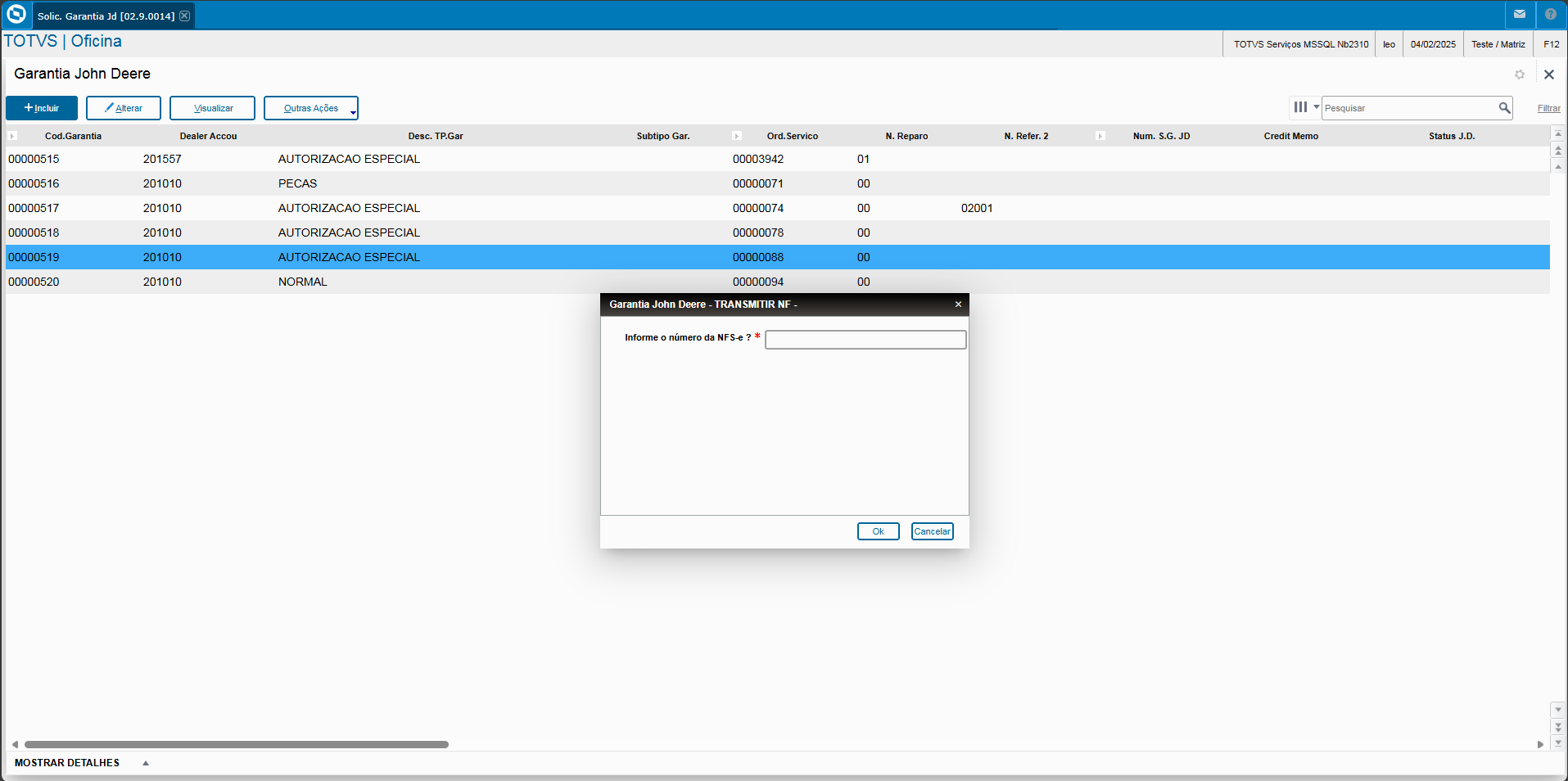Viewport: 1568px width, 781px height.
Task: Click the N. Reparo column header
Action: (906, 136)
